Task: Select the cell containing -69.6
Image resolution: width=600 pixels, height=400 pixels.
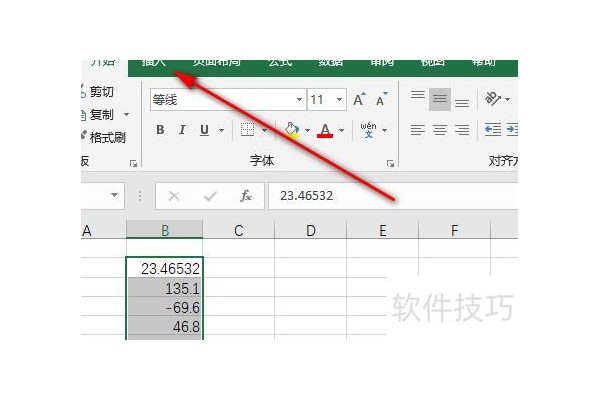Action: [165, 307]
